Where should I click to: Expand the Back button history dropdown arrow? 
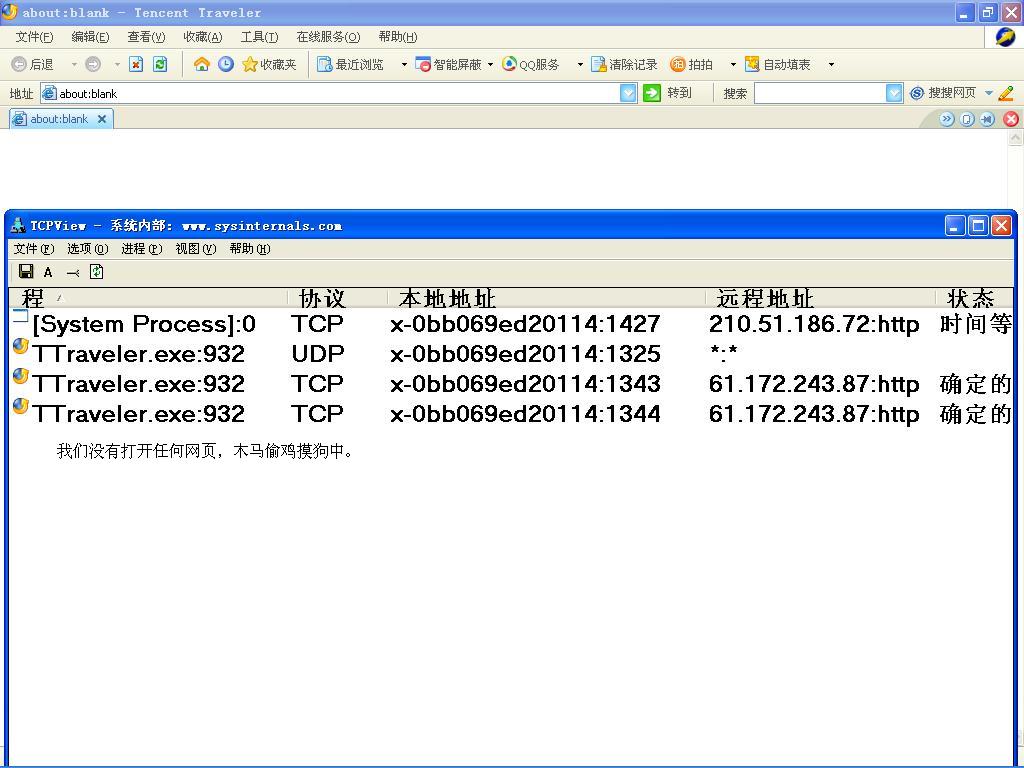click(74, 64)
